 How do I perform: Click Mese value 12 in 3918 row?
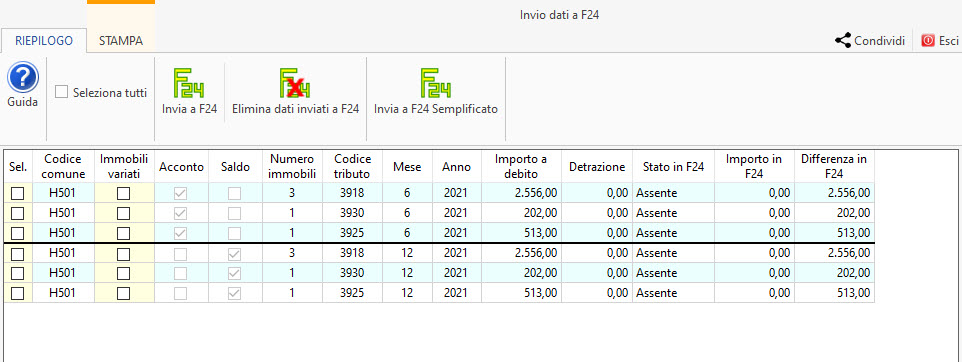(407, 253)
